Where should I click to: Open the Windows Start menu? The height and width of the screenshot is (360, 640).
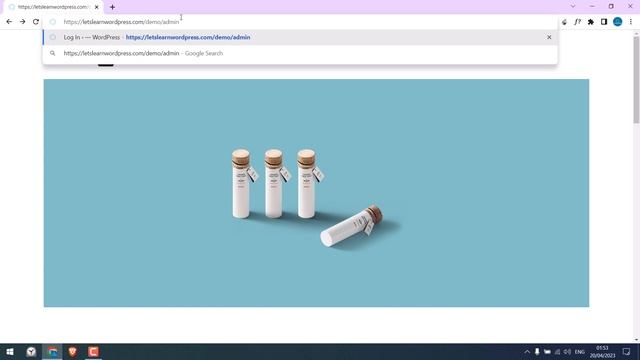coord(10,351)
